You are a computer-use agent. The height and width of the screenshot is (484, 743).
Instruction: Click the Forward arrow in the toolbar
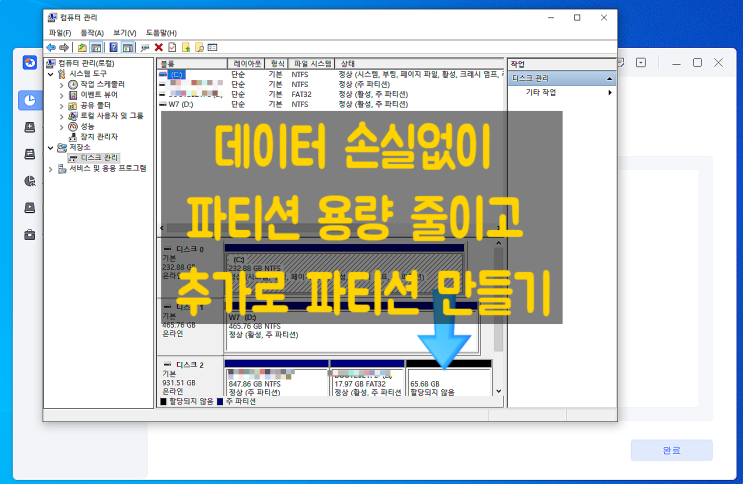63,47
